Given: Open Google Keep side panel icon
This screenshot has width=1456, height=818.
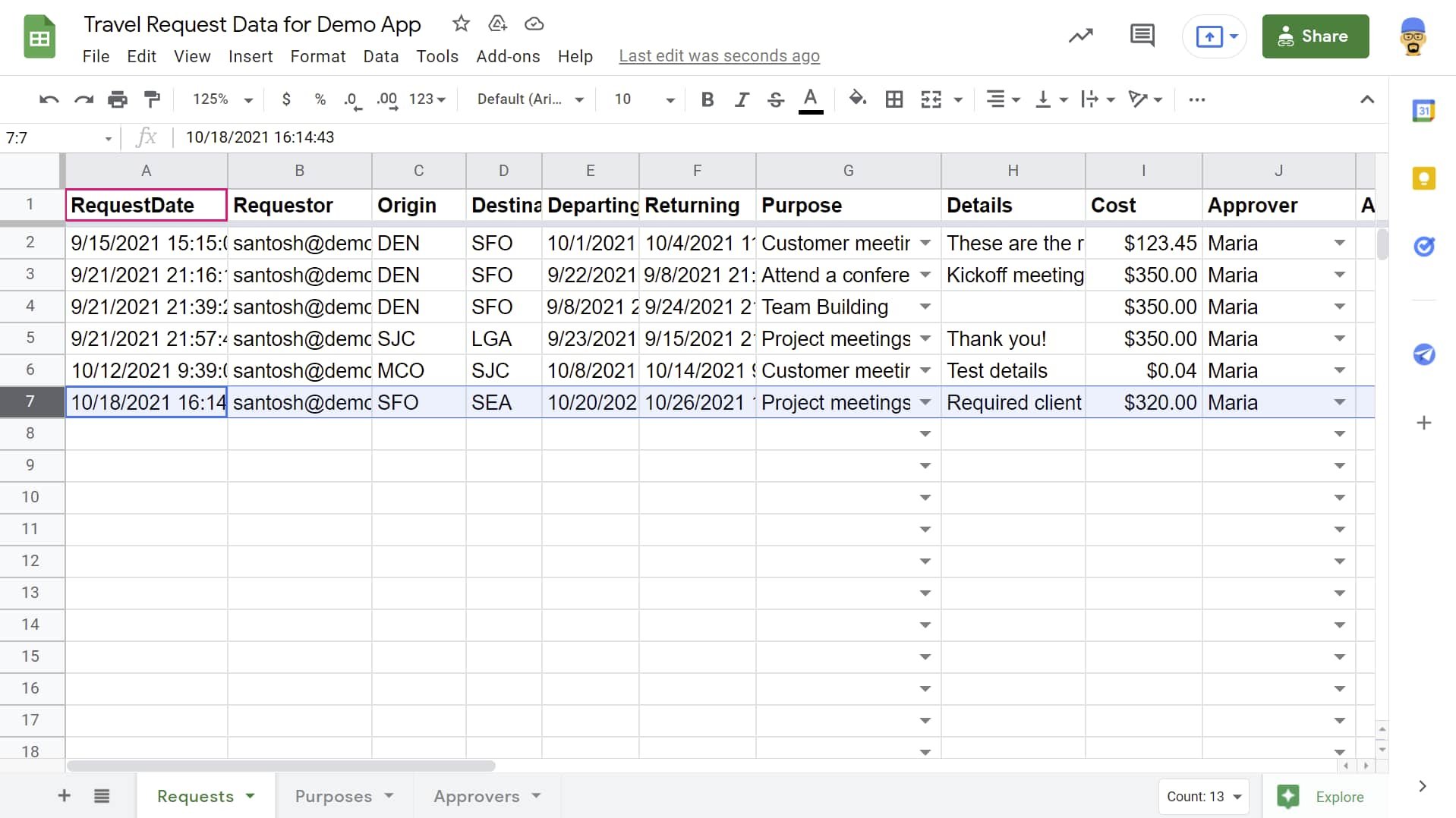Looking at the screenshot, I should click(x=1423, y=178).
